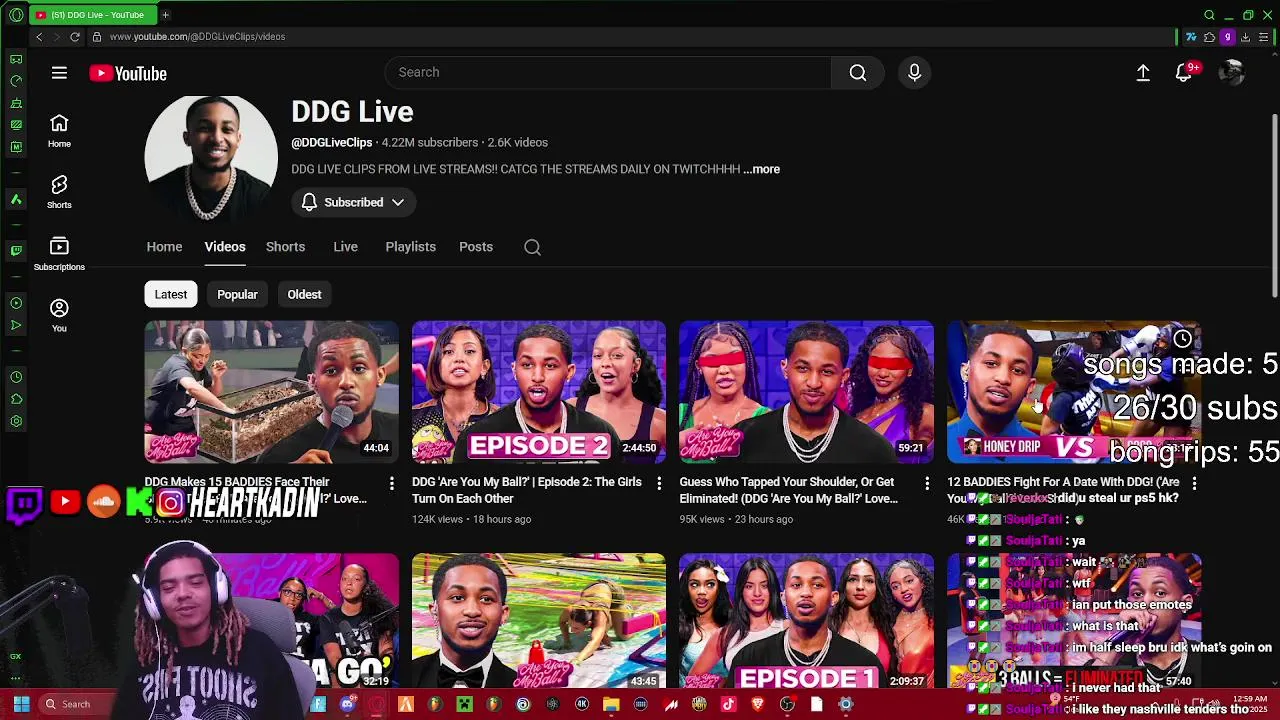Screen dimensions: 1280x720
Task: Open You in YouTube sidebar
Action: coord(59,315)
